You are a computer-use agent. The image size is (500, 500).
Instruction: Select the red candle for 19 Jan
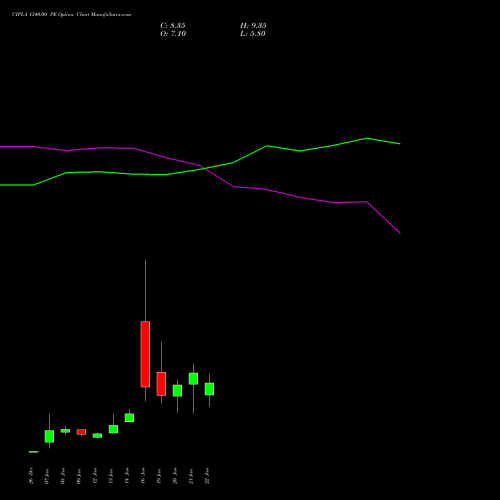coord(161,384)
